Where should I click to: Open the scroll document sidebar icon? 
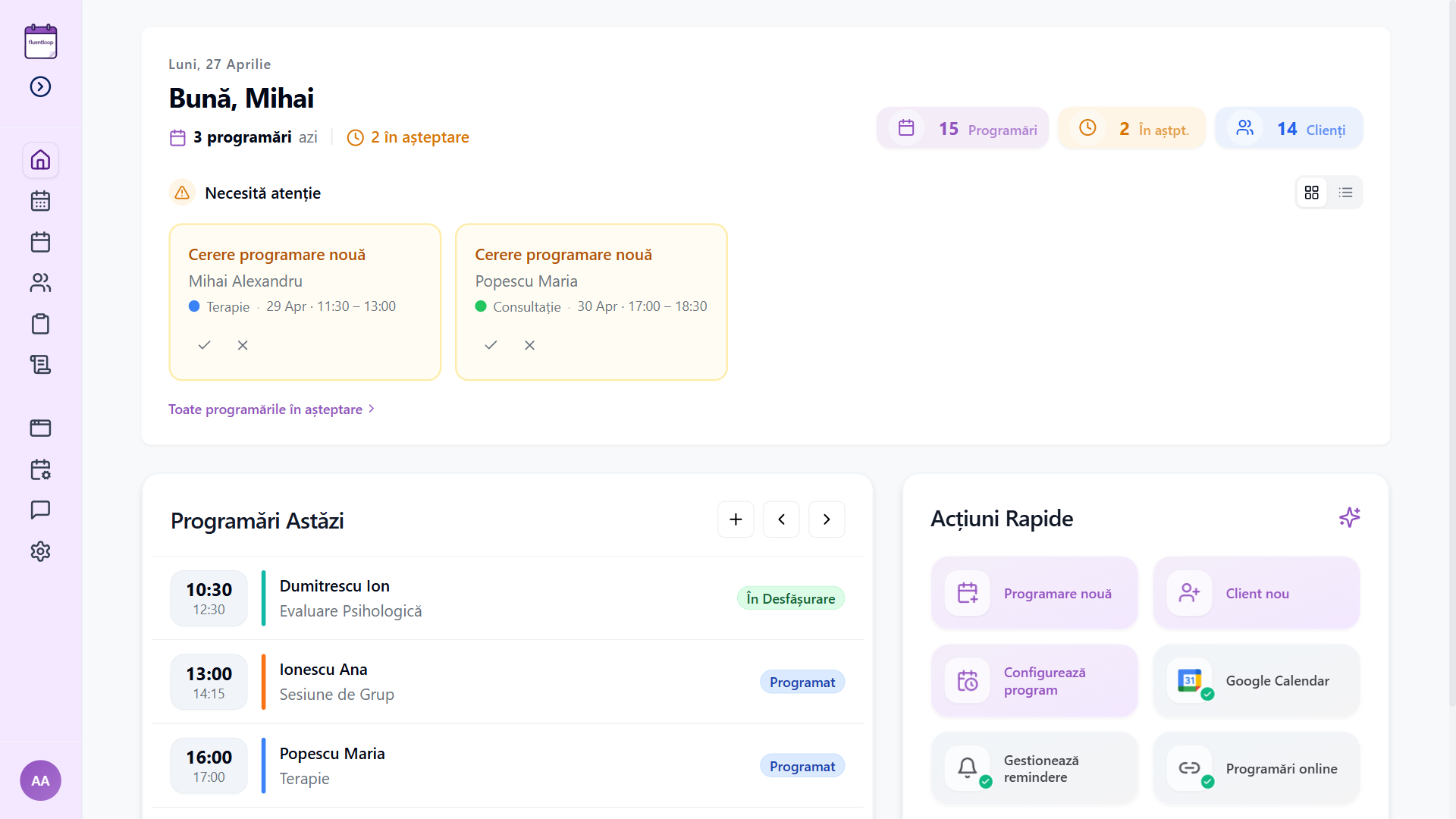(40, 365)
